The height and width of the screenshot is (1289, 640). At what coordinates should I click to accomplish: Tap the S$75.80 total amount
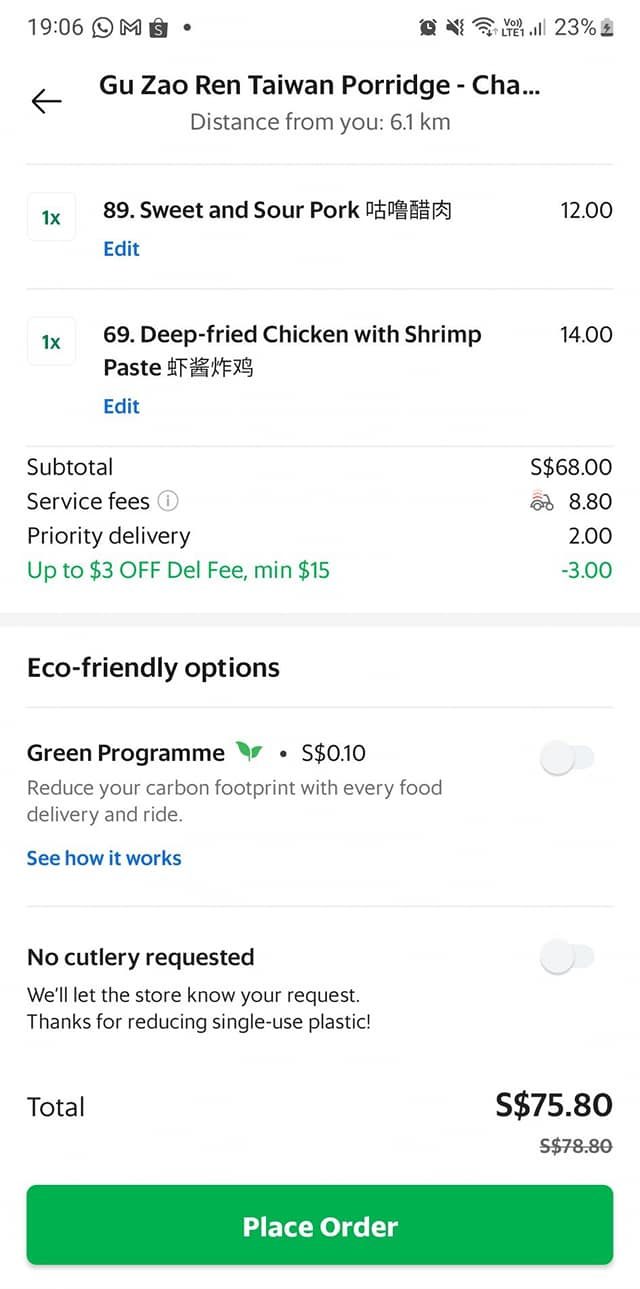point(553,1105)
